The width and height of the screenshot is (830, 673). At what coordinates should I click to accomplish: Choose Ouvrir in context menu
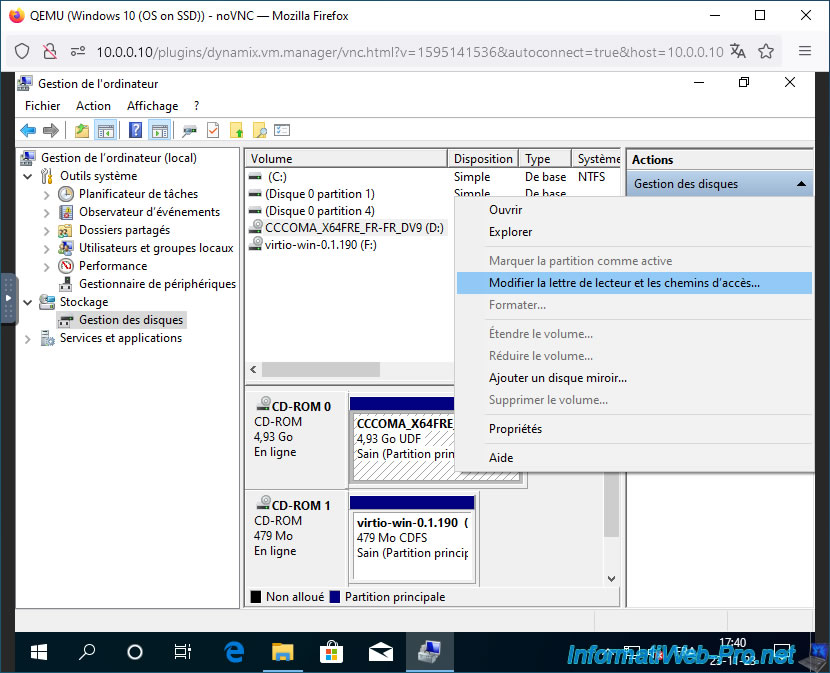tap(634, 210)
